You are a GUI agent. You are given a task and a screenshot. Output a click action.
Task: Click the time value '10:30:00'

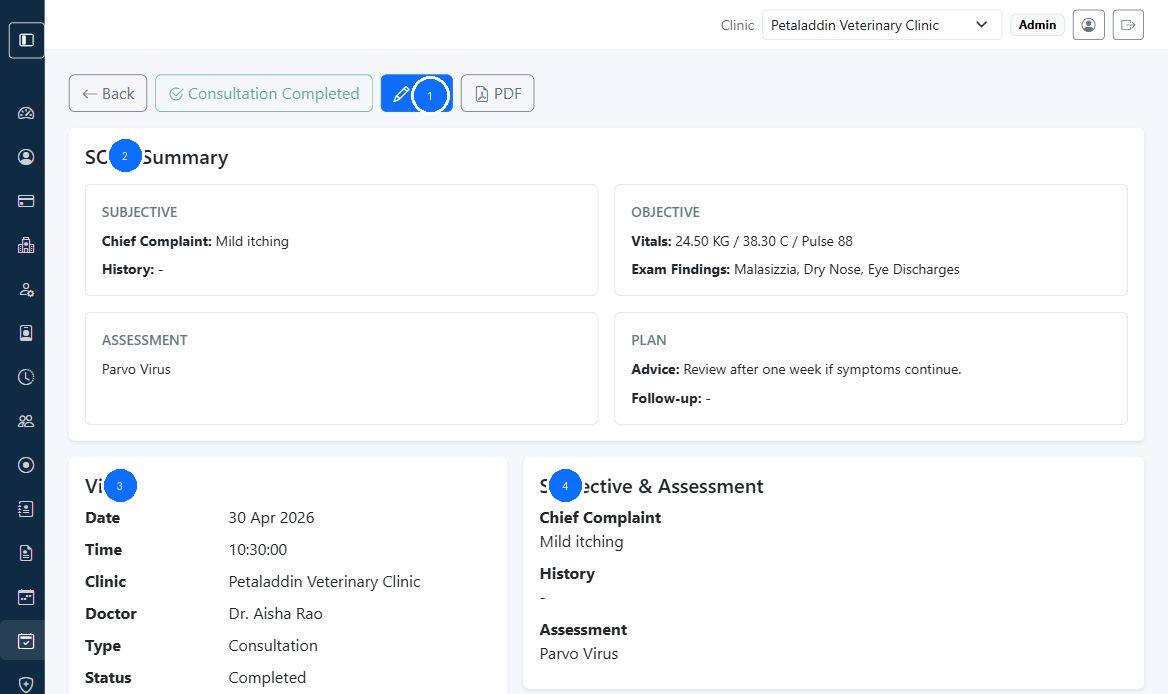258,550
